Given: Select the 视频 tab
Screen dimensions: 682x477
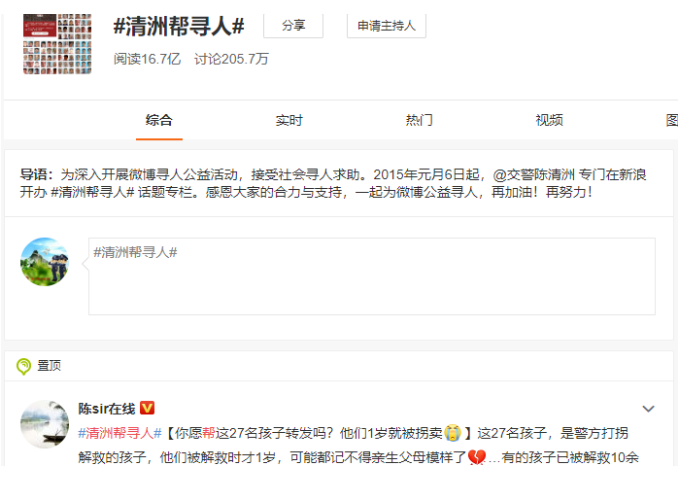Looking at the screenshot, I should click(x=549, y=120).
